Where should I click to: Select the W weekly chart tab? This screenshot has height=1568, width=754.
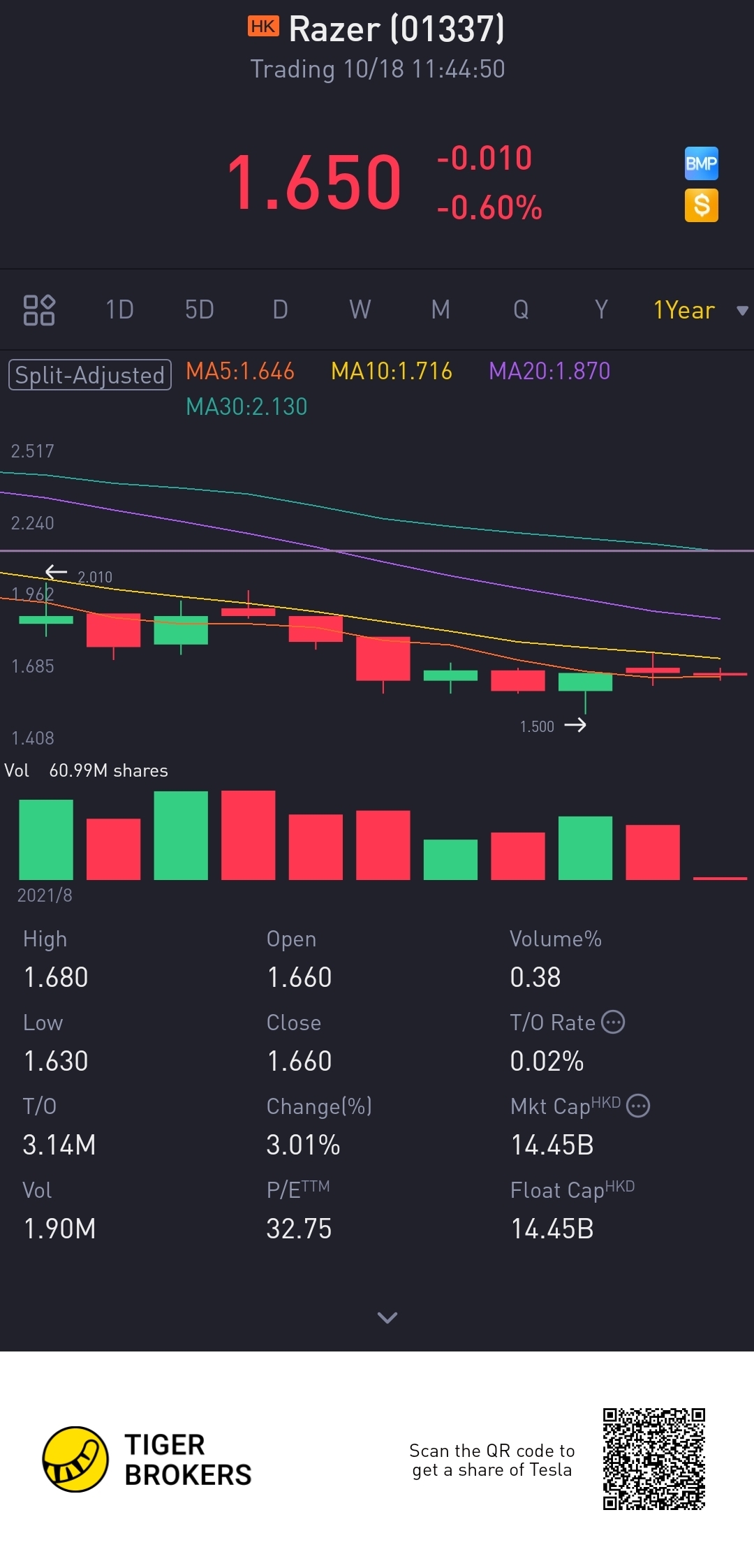(x=360, y=309)
